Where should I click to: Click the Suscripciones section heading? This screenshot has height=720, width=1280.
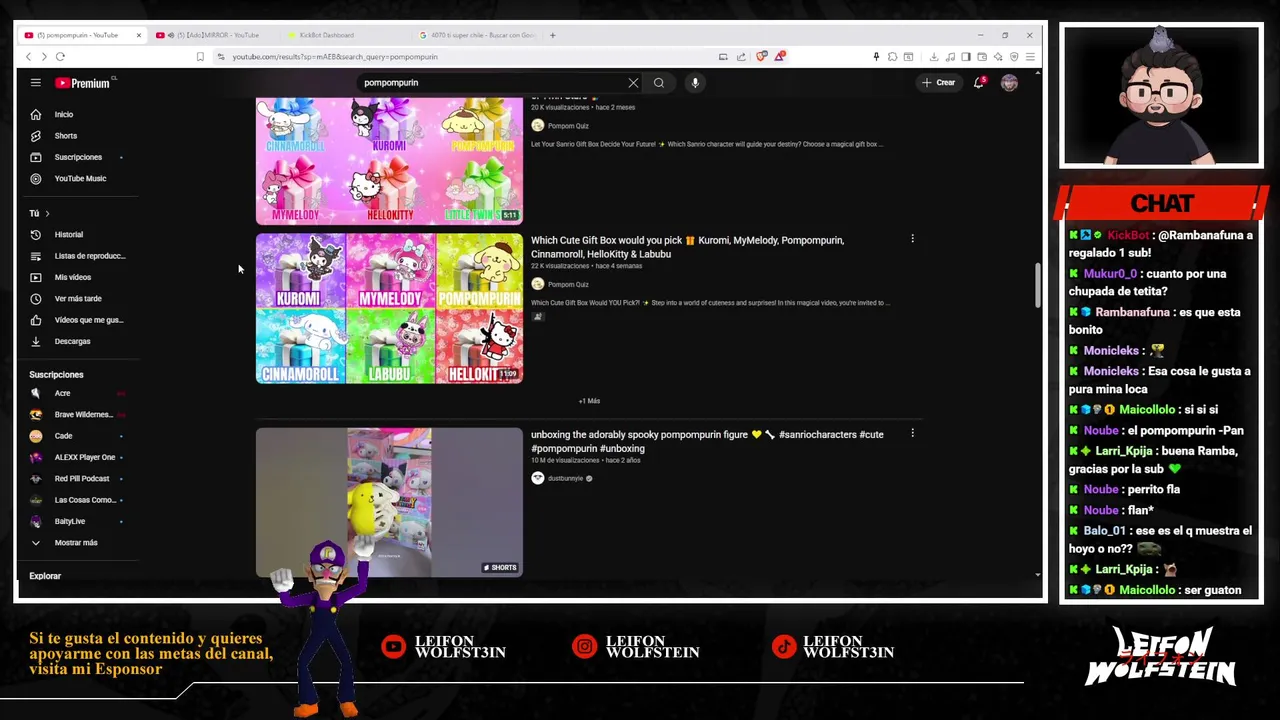click(x=56, y=374)
